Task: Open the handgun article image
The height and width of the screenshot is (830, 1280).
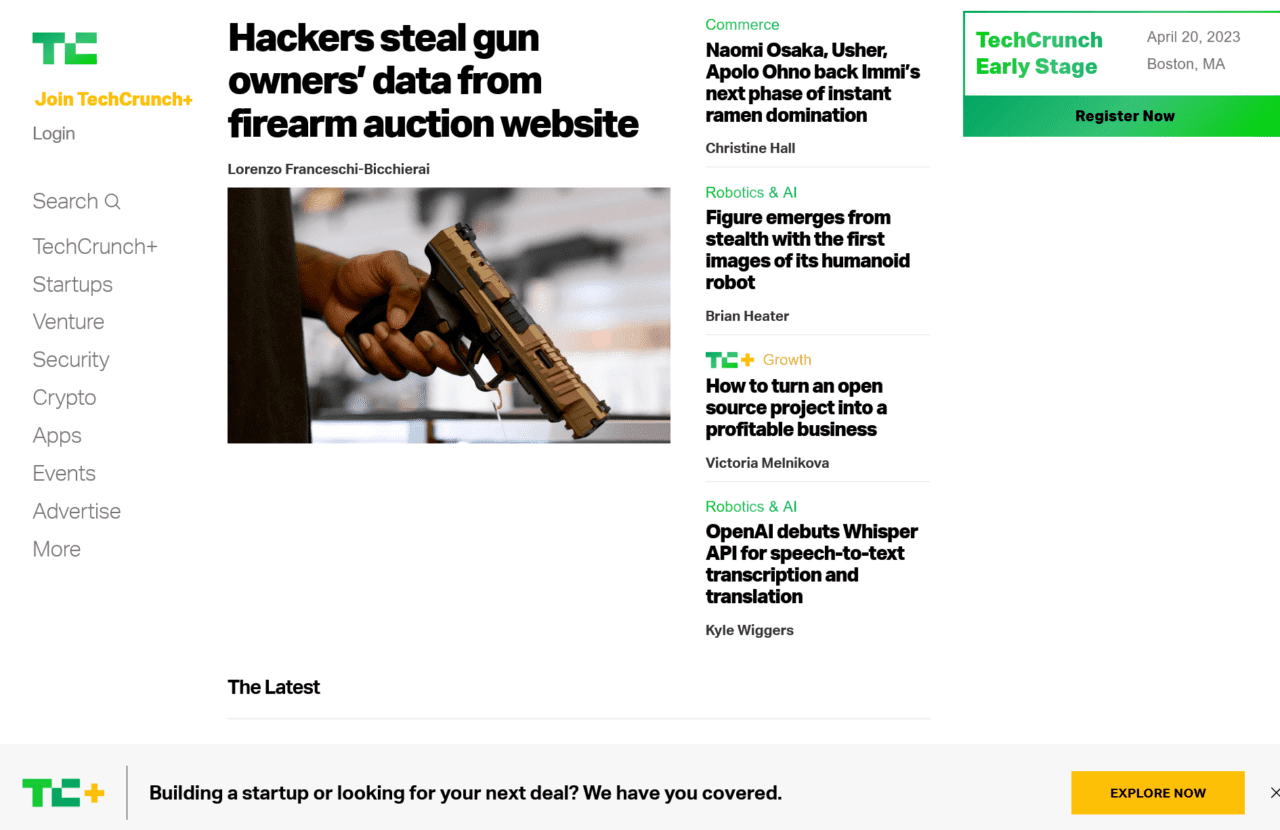Action: (x=449, y=315)
